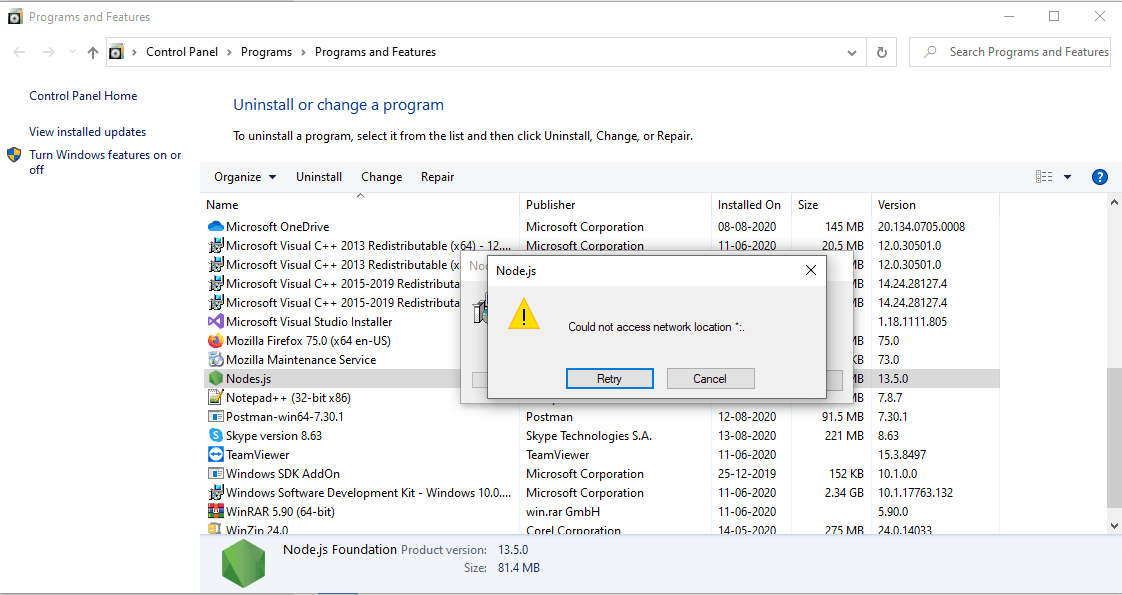Go up one level with up arrow
Viewport: 1122px width, 595px height.
pos(92,52)
